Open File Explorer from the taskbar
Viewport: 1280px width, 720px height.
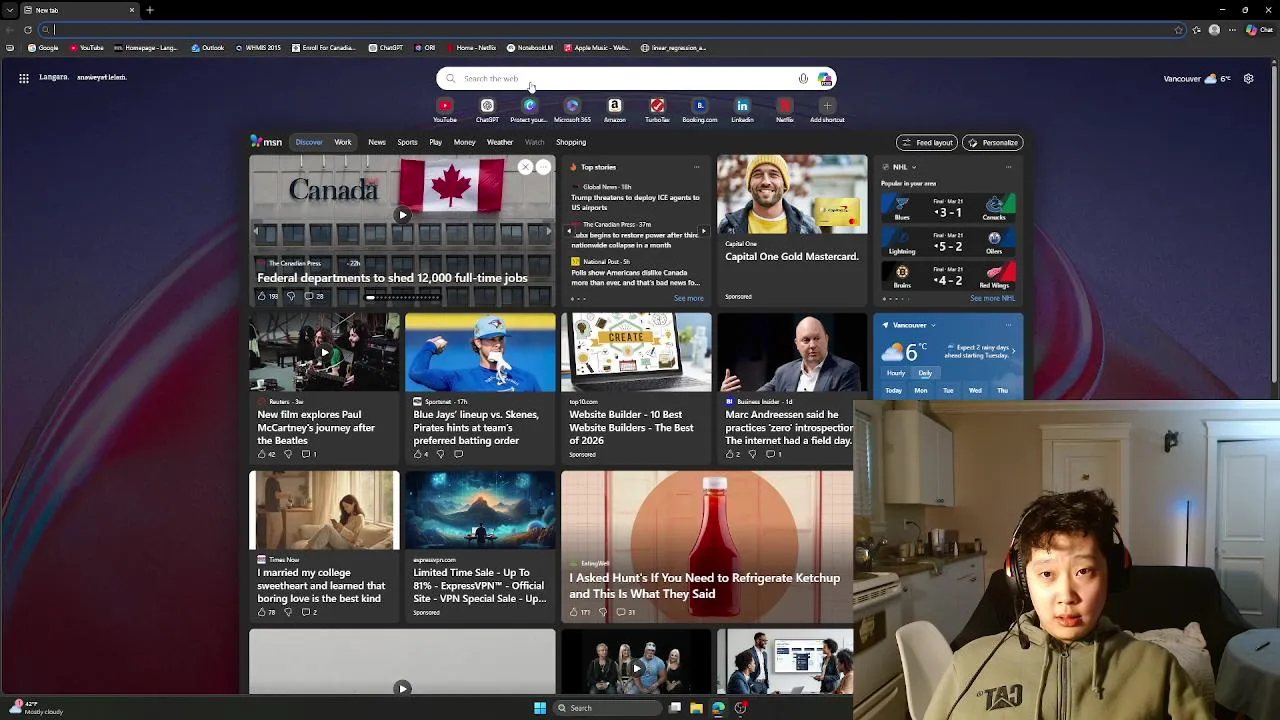coord(696,708)
